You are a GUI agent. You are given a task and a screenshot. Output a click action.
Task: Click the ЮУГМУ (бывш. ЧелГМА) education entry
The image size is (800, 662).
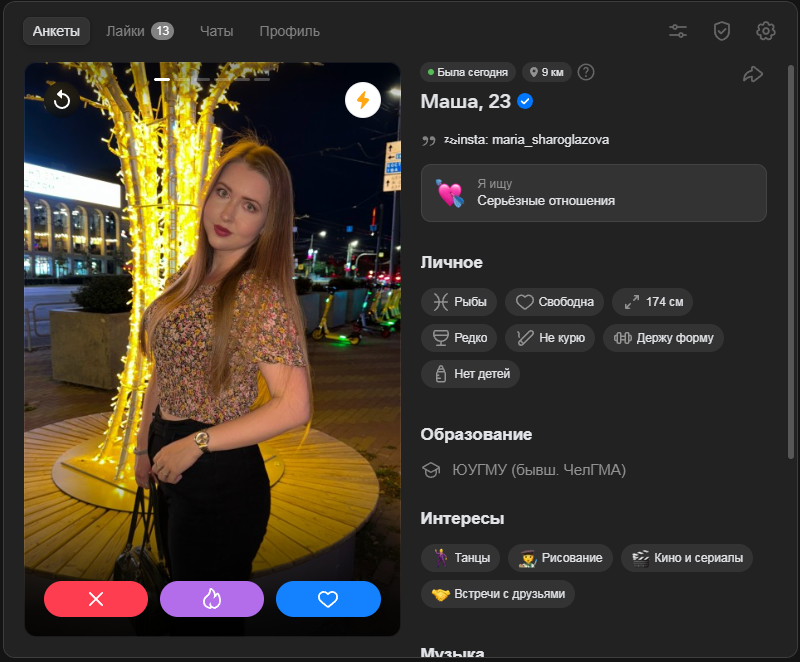[x=524, y=470]
